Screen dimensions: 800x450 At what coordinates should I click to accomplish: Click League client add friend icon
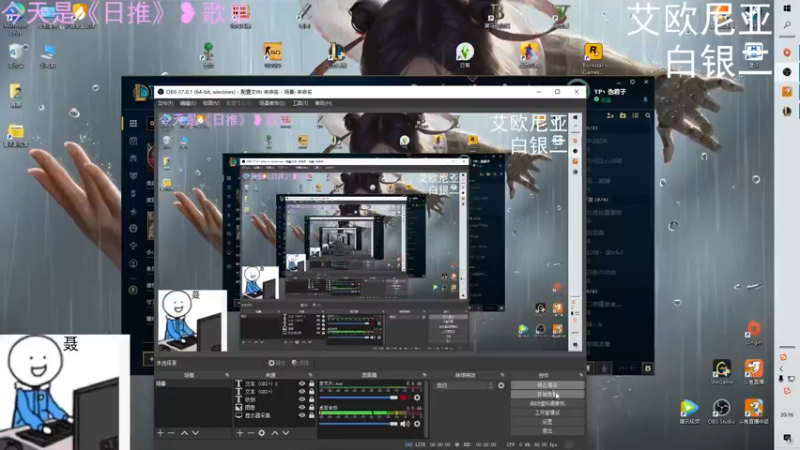[x=610, y=116]
